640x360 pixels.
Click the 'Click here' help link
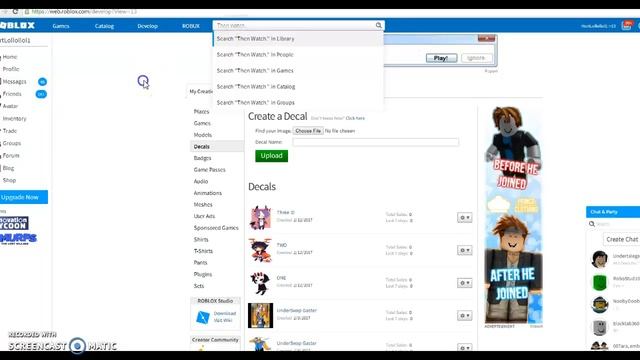[355, 118]
